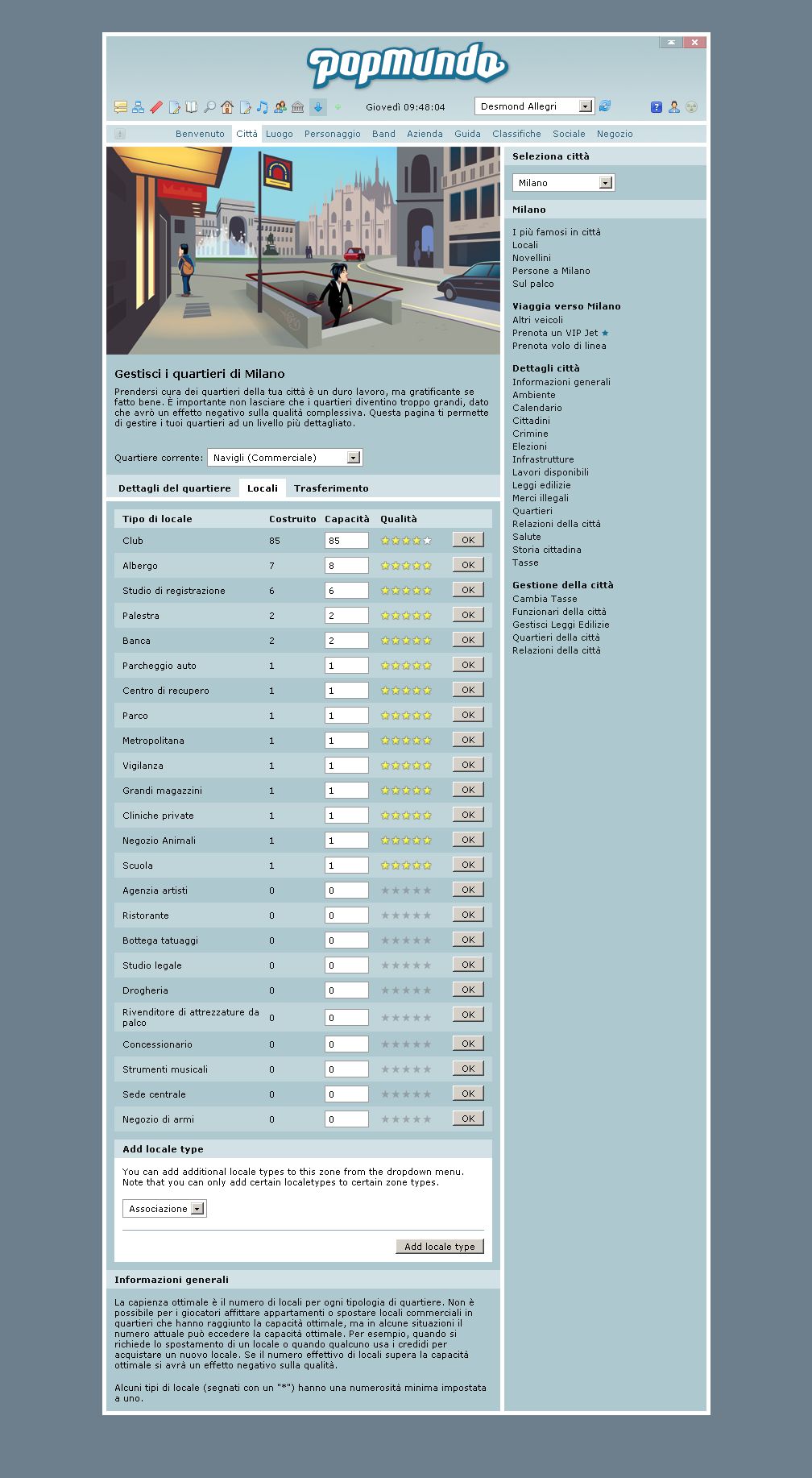Click the small green plus icon
The image size is (812, 1478).
coord(338,106)
